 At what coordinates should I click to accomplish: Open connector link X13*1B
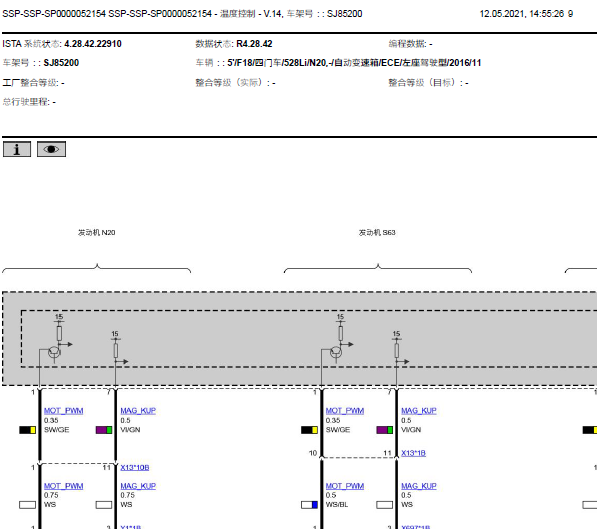[x=413, y=453]
